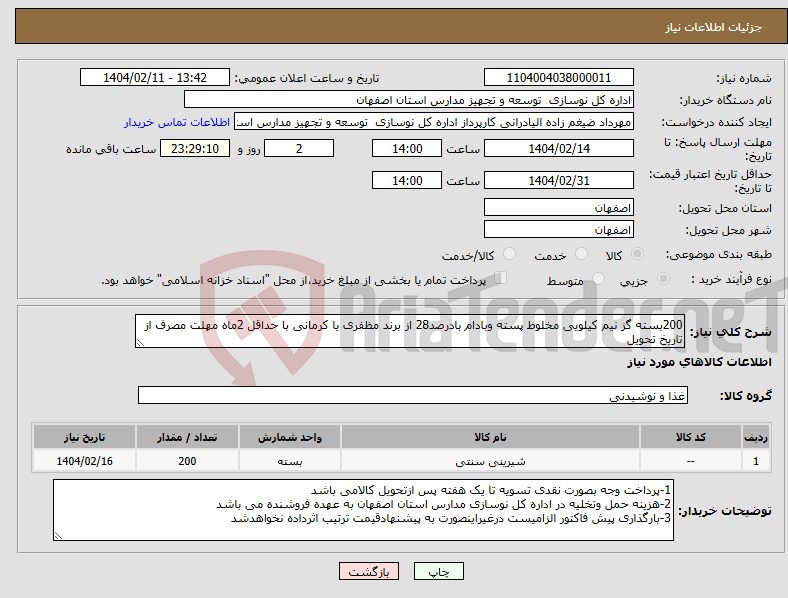Click the توضیحات خریدار label
This screenshot has height=598, width=788.
click(725, 511)
